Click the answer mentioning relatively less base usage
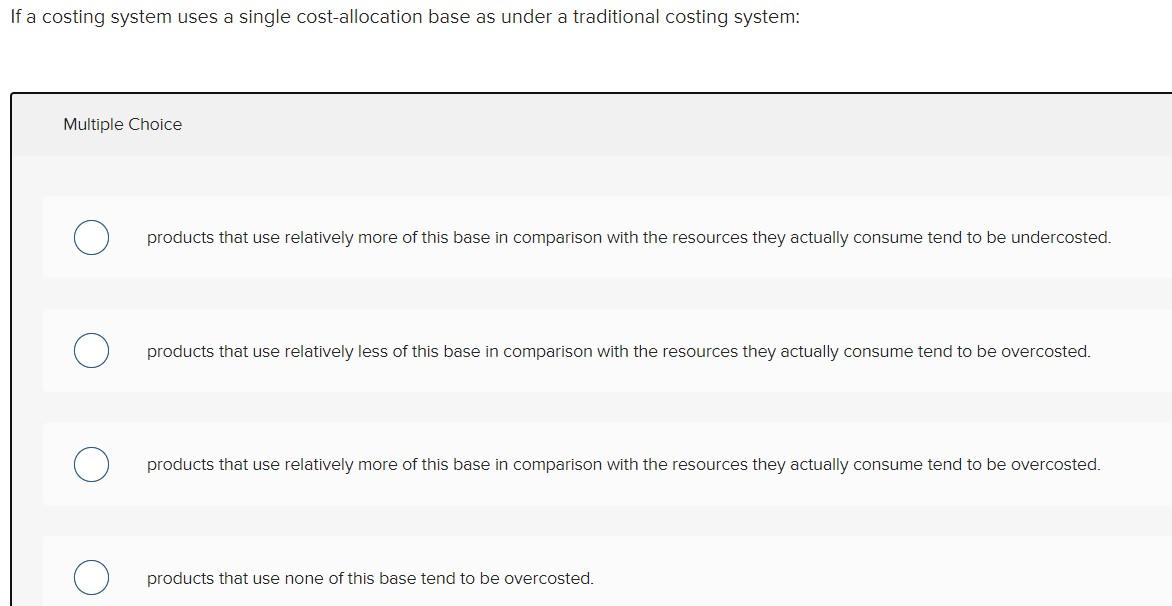 pos(618,351)
